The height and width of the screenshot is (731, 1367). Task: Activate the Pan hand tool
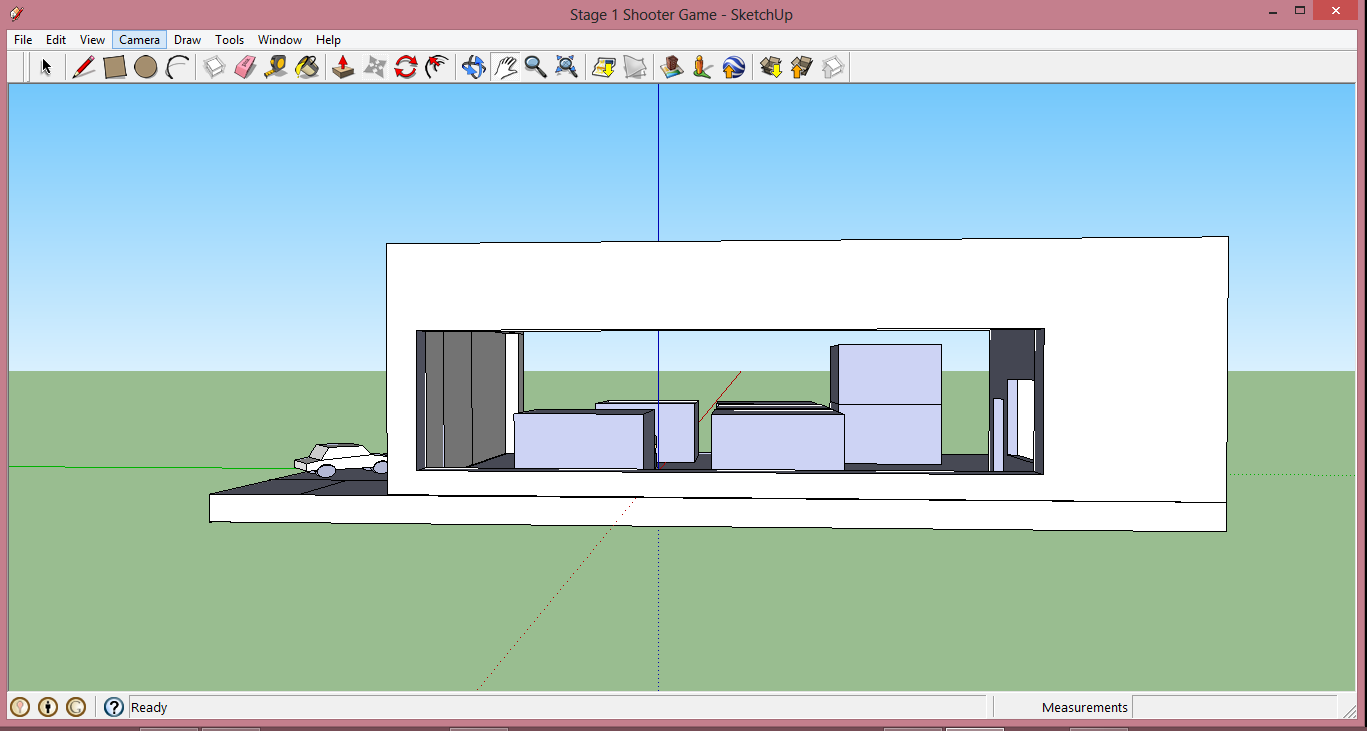point(505,66)
